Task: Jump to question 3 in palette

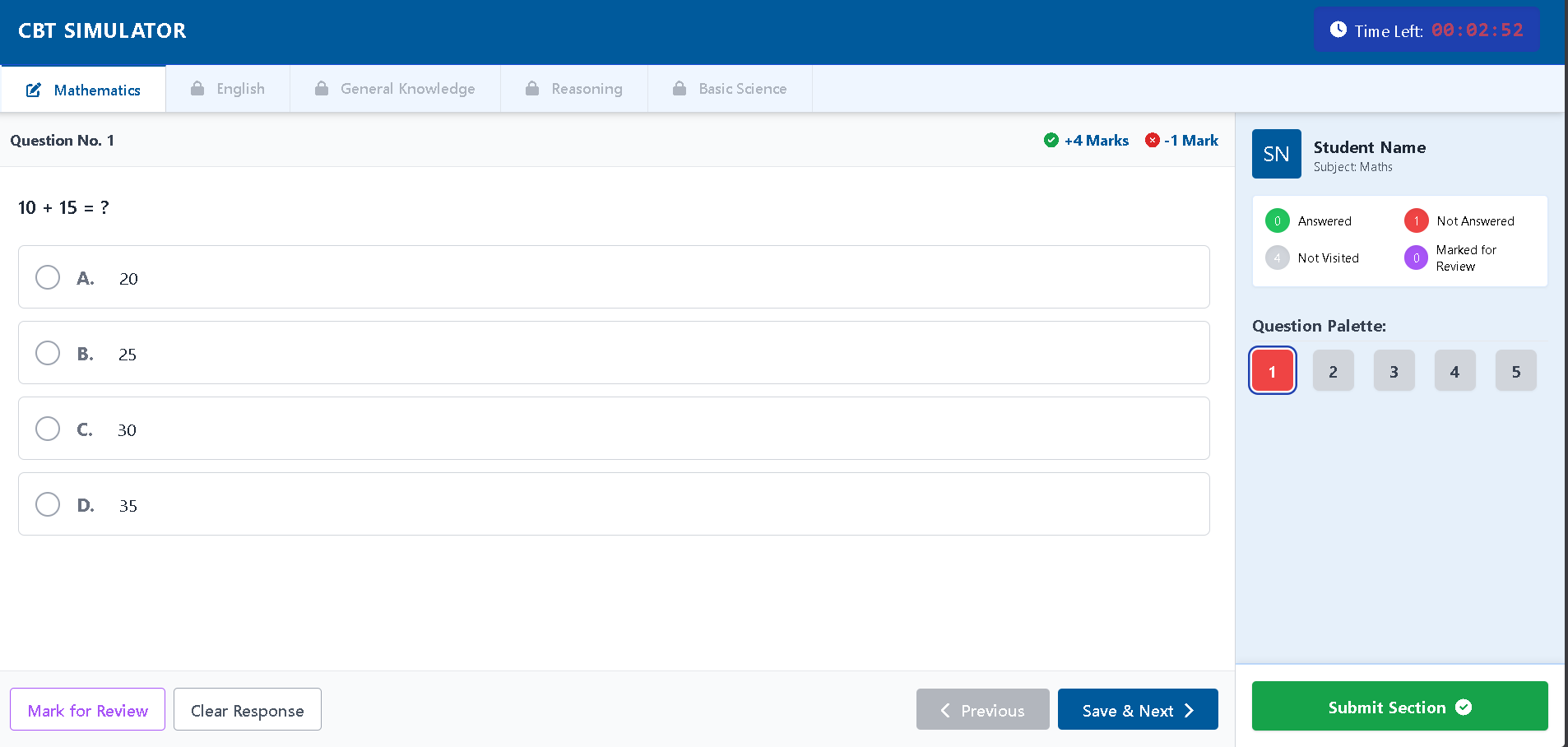Action: [x=1394, y=370]
